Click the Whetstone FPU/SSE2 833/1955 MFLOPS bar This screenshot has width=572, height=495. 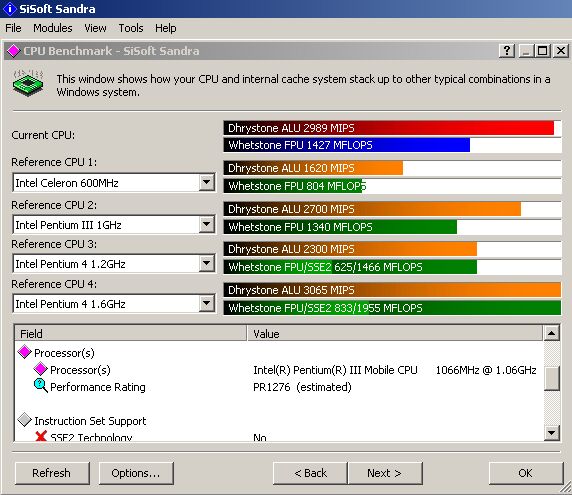click(392, 308)
